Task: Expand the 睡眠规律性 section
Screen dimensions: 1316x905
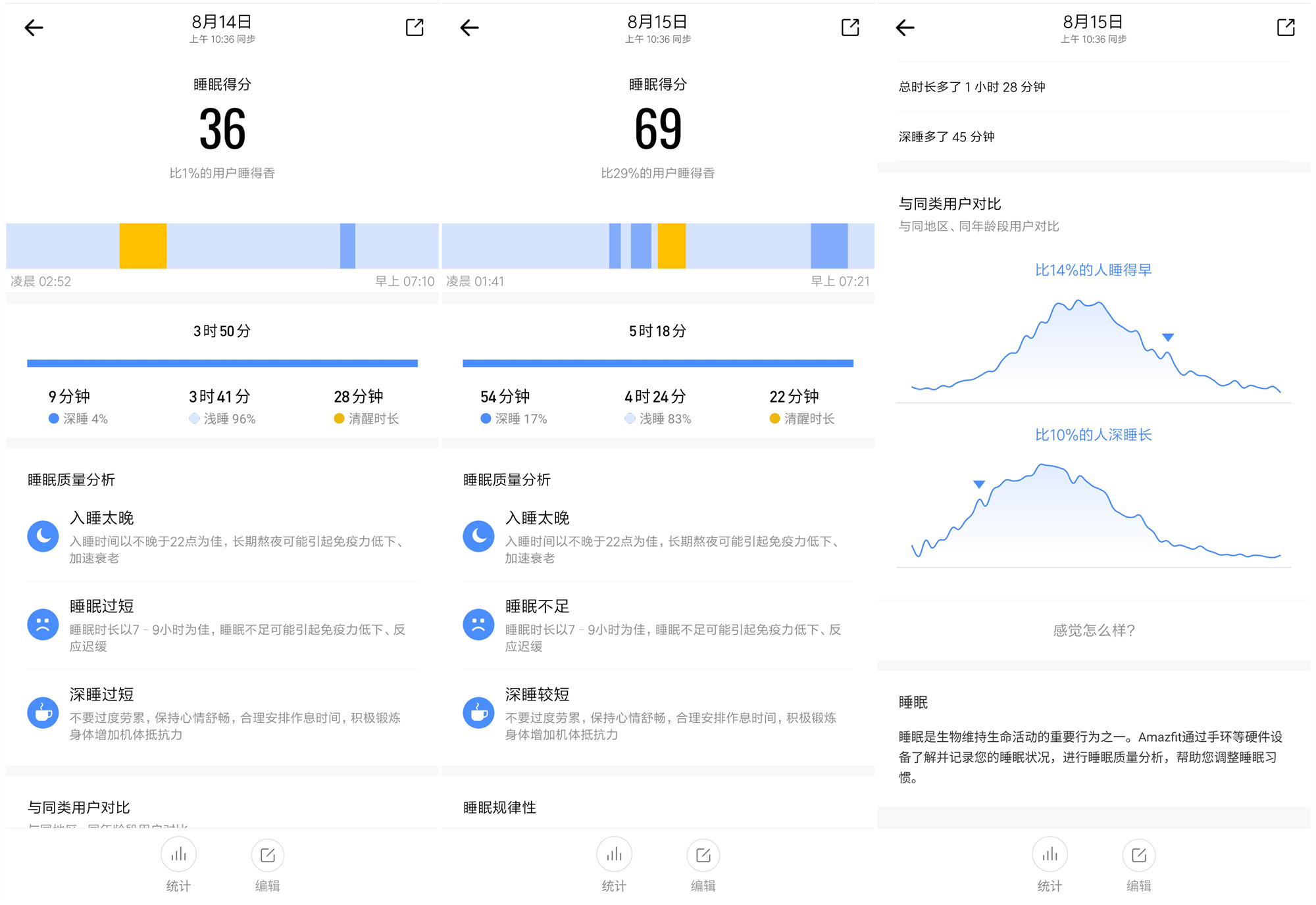Action: (x=498, y=808)
